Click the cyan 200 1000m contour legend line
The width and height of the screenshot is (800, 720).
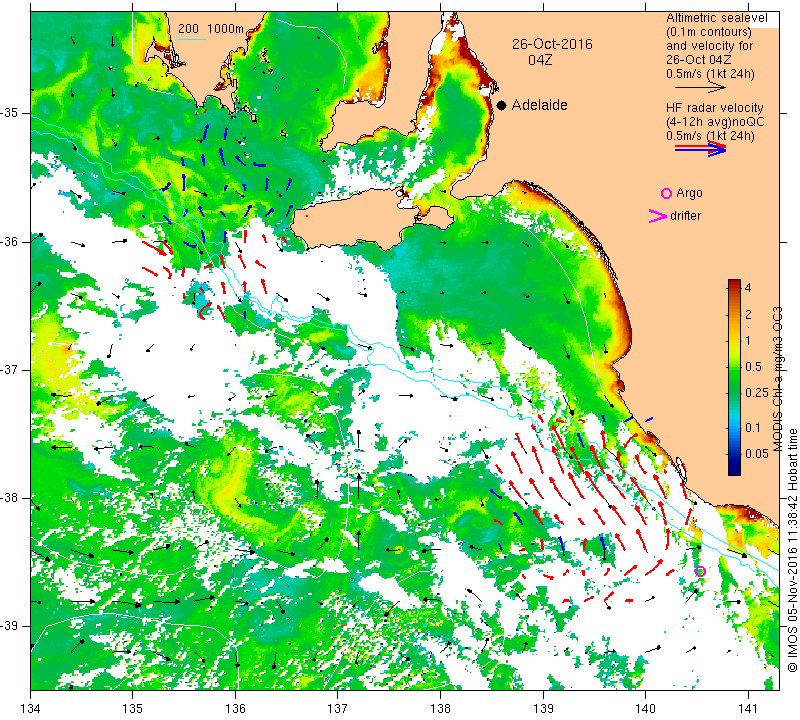192,39
